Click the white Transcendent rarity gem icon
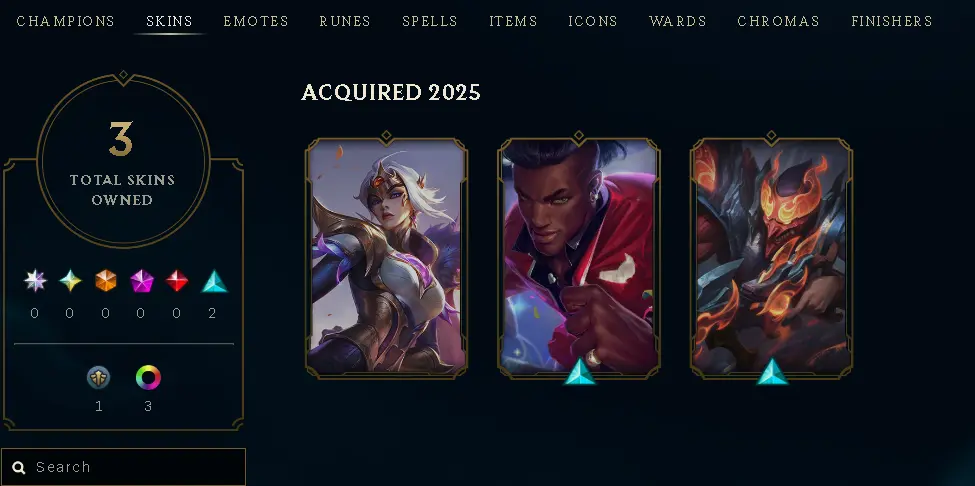 coord(35,281)
